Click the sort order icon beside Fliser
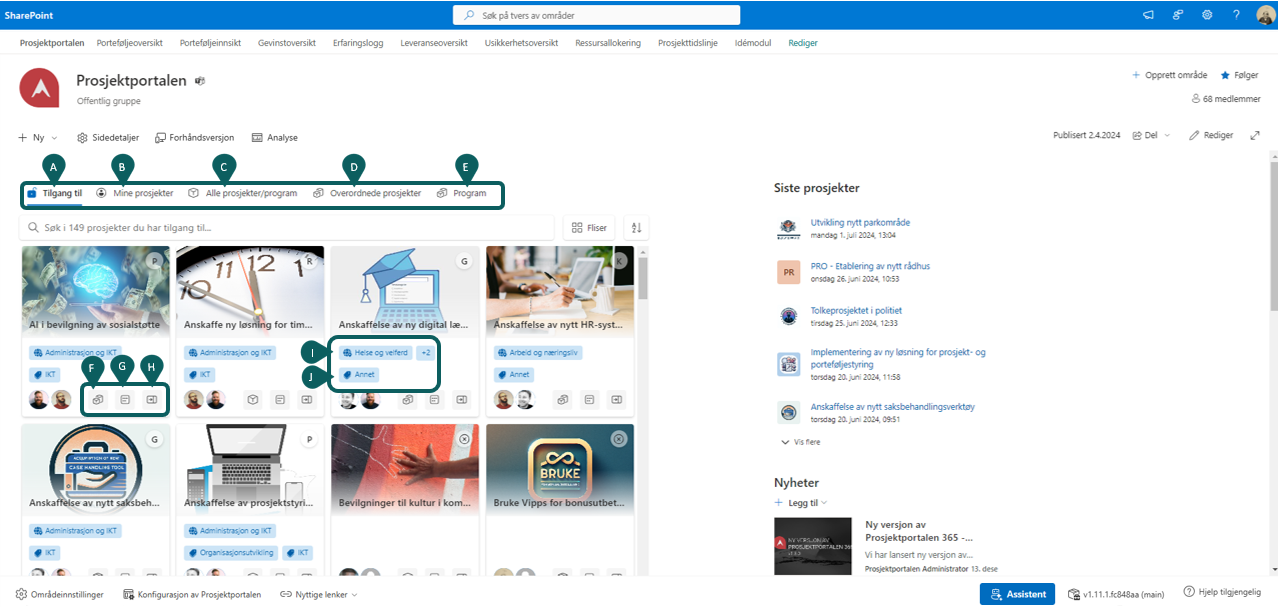 [x=635, y=228]
